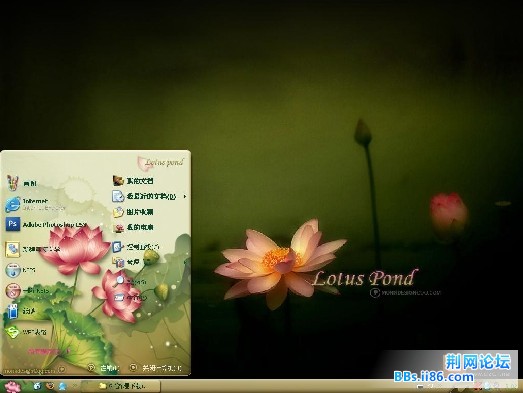Image resolution: width=523 pixels, height=393 pixels.
Task: Click the Log Off button
Action: [x=103, y=368]
